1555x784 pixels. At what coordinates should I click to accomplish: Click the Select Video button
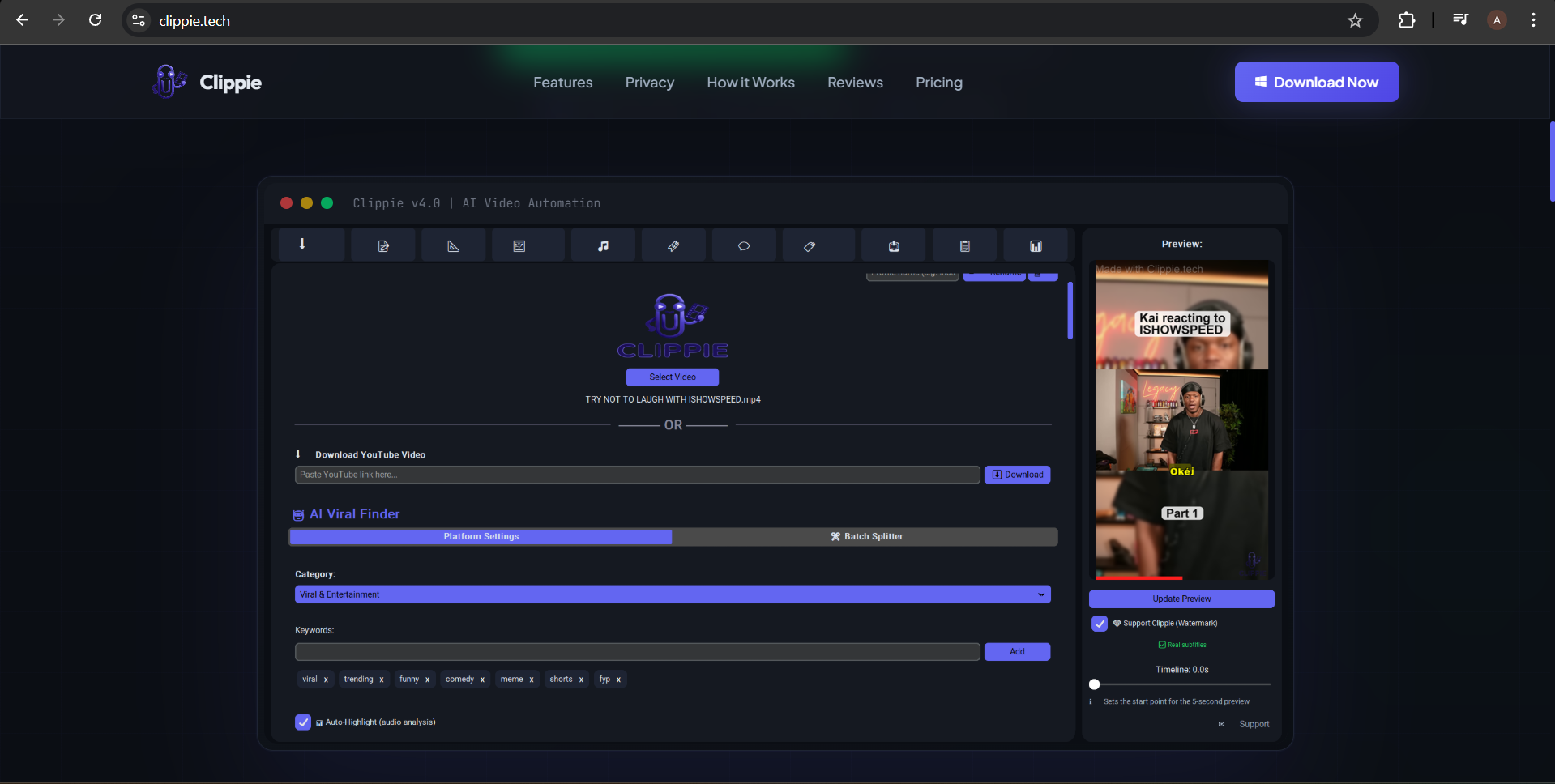[x=673, y=377]
